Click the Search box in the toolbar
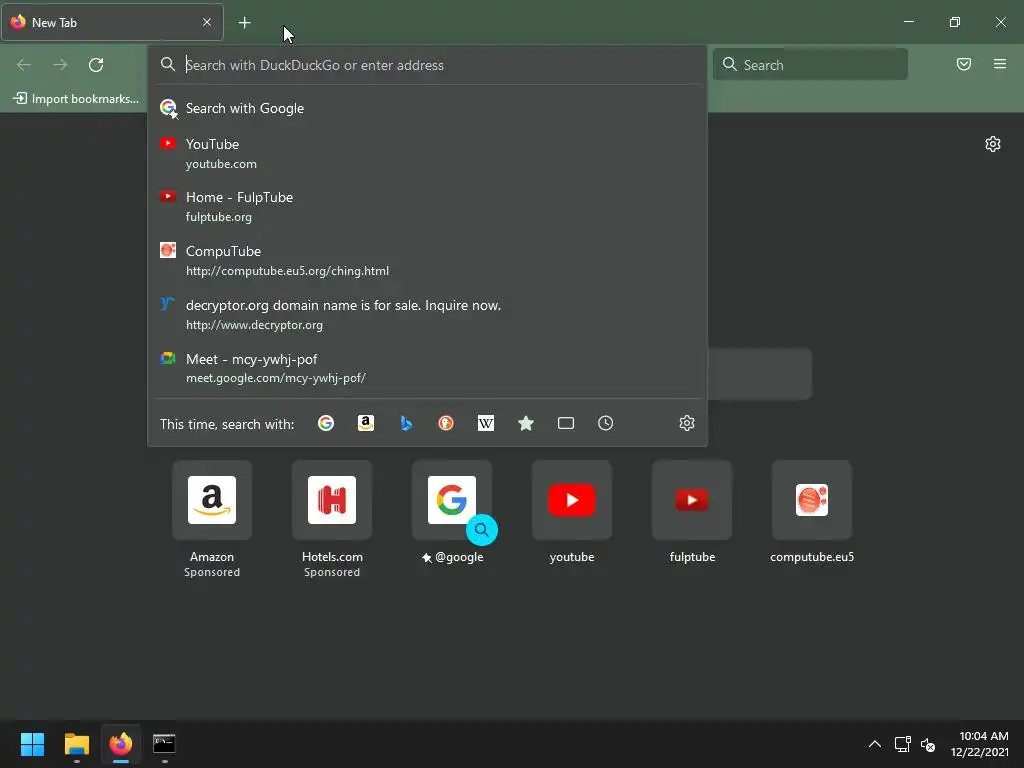1024x768 pixels. click(x=810, y=65)
